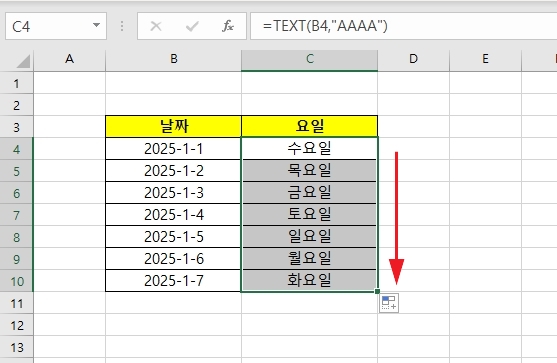Click the fill handle at selection corner
The image size is (557, 363).
coord(377,292)
